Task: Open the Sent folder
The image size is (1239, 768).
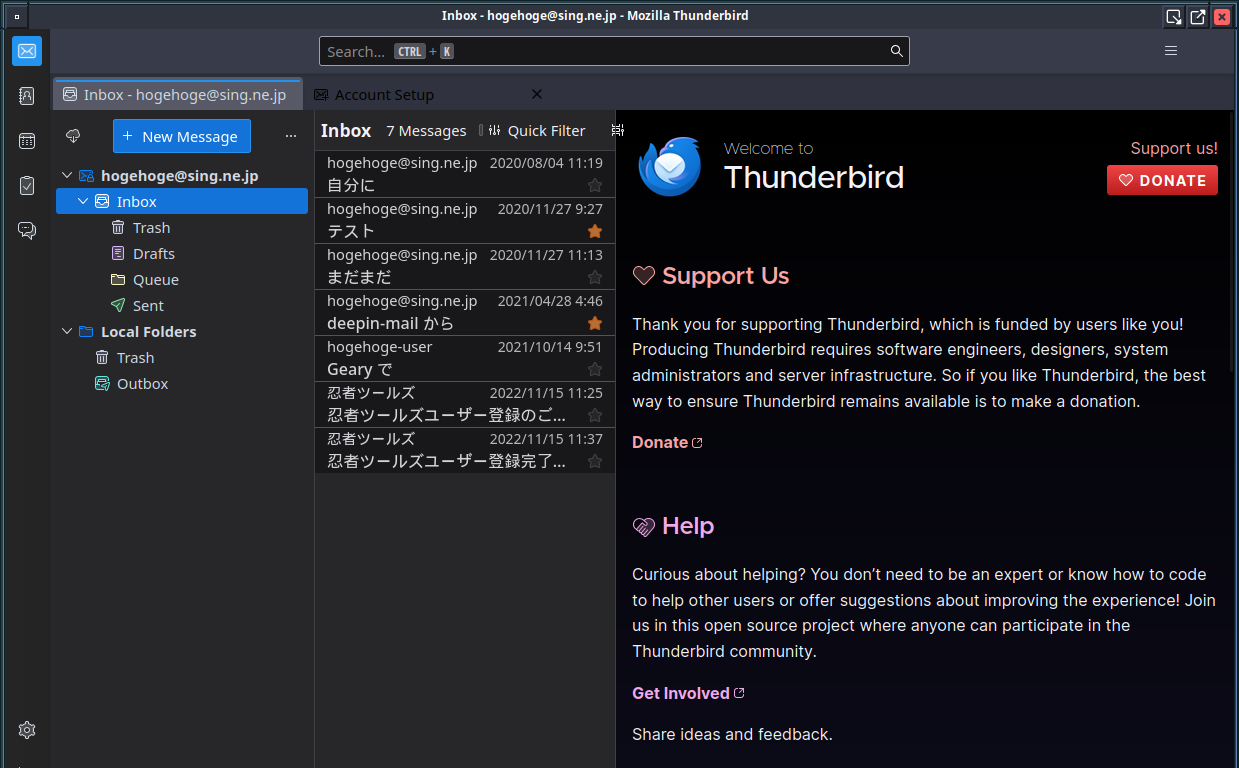Action: pyautogui.click(x=182, y=305)
